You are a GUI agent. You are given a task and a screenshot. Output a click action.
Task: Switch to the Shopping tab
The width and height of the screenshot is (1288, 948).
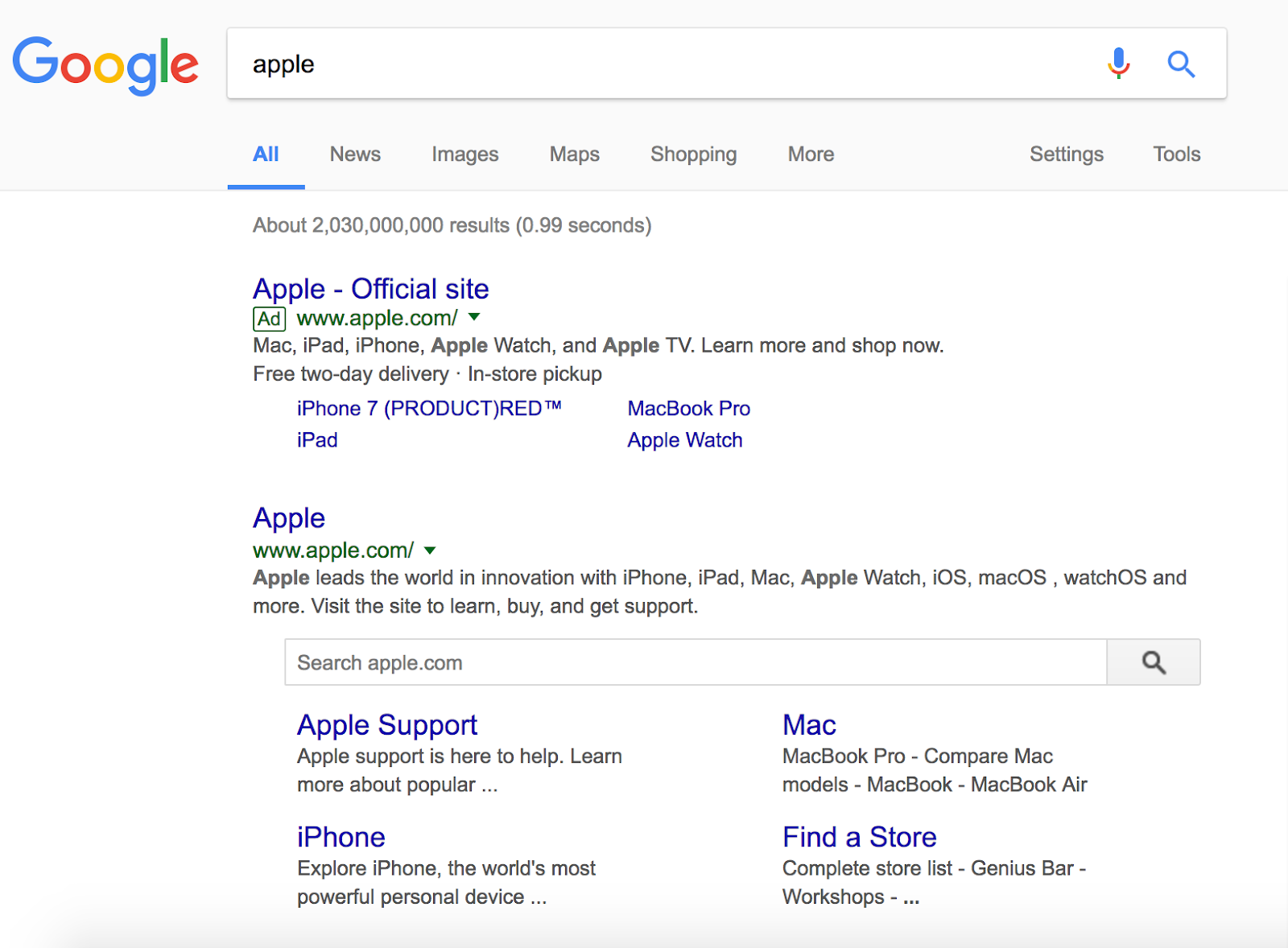pyautogui.click(x=694, y=155)
